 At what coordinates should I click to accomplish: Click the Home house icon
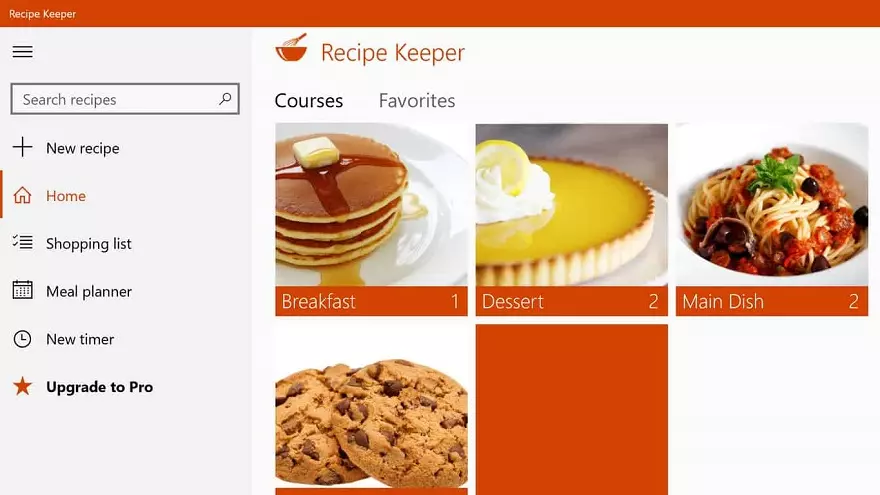(x=22, y=195)
